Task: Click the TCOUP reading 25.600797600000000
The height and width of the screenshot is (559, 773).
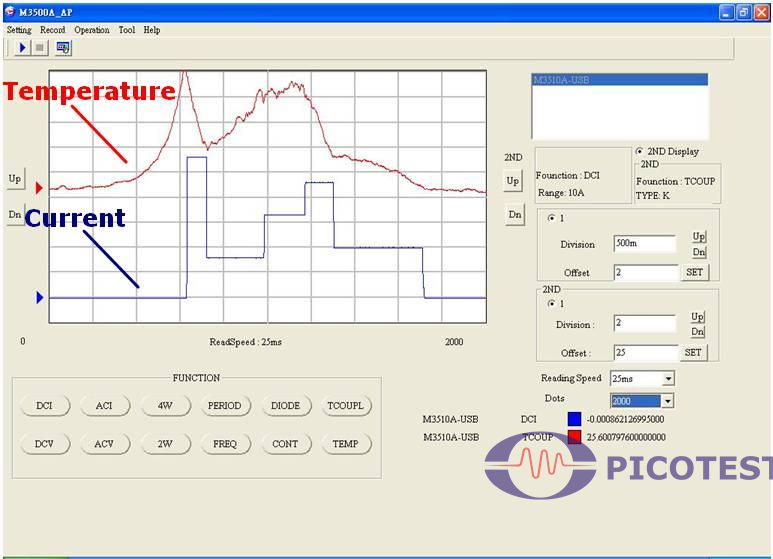Action: point(626,437)
